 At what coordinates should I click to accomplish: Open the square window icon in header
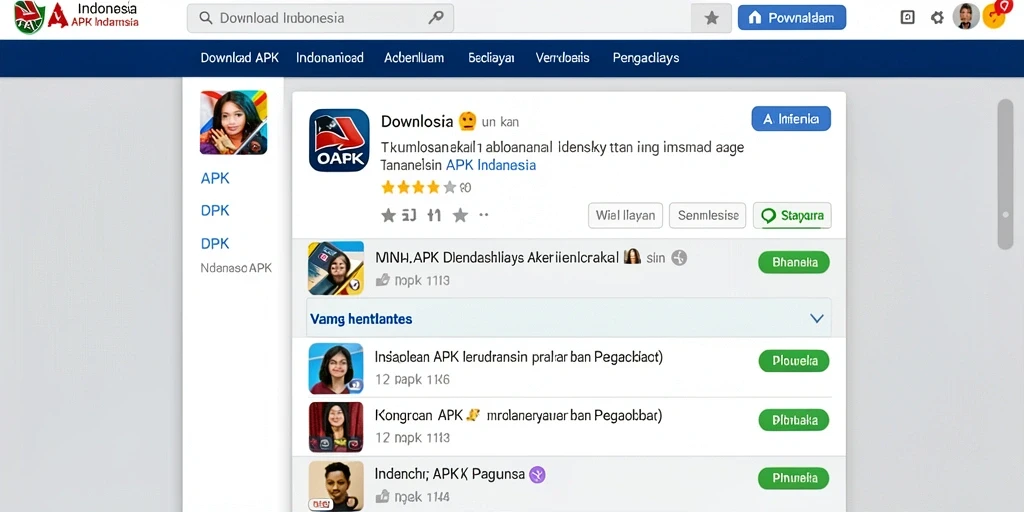tap(908, 18)
